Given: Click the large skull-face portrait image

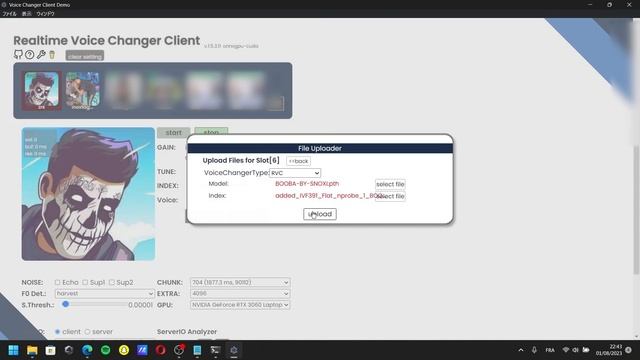Looking at the screenshot, I should (88, 194).
